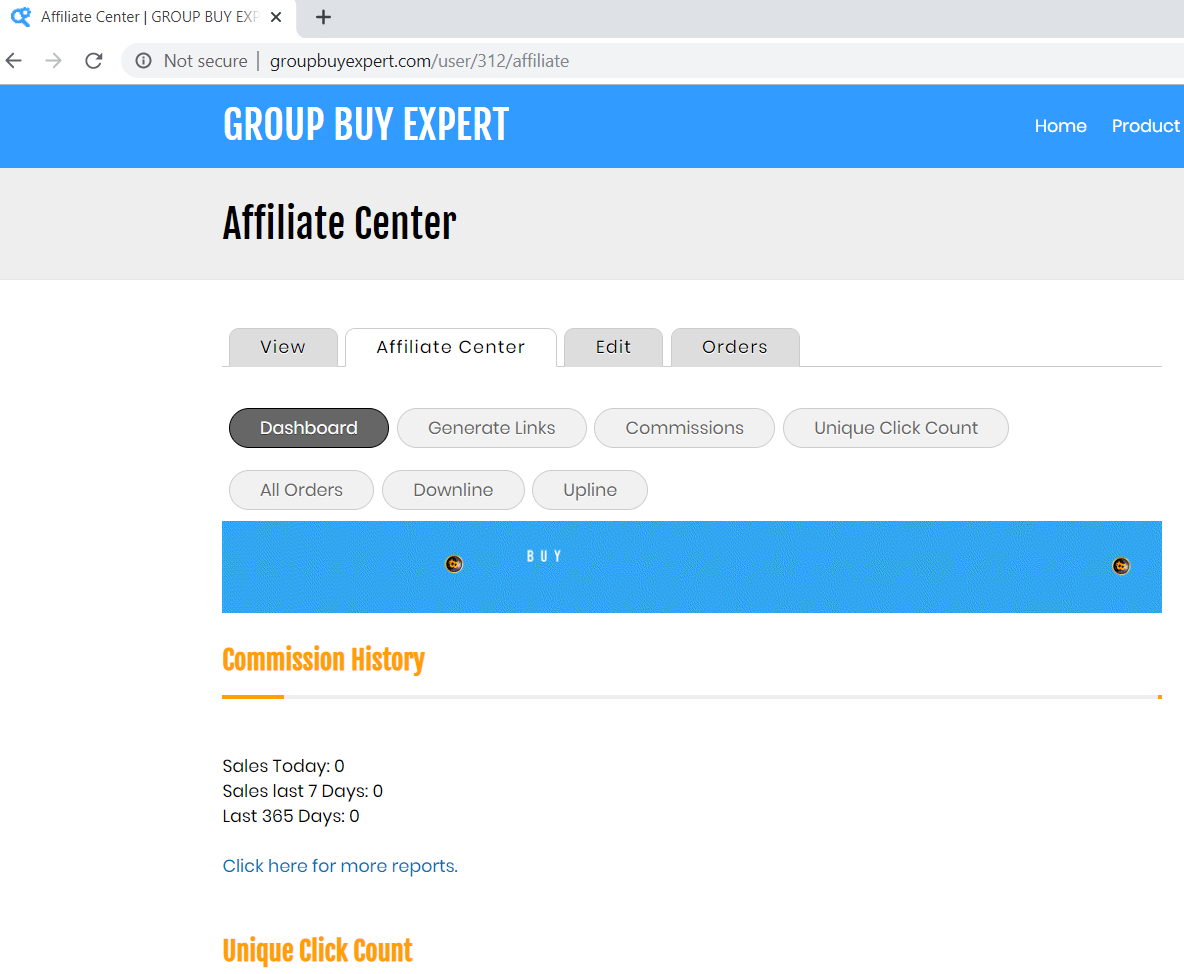Viewport: 1184px width, 974px height.
Task: Switch to the Edit tab
Action: [x=613, y=347]
